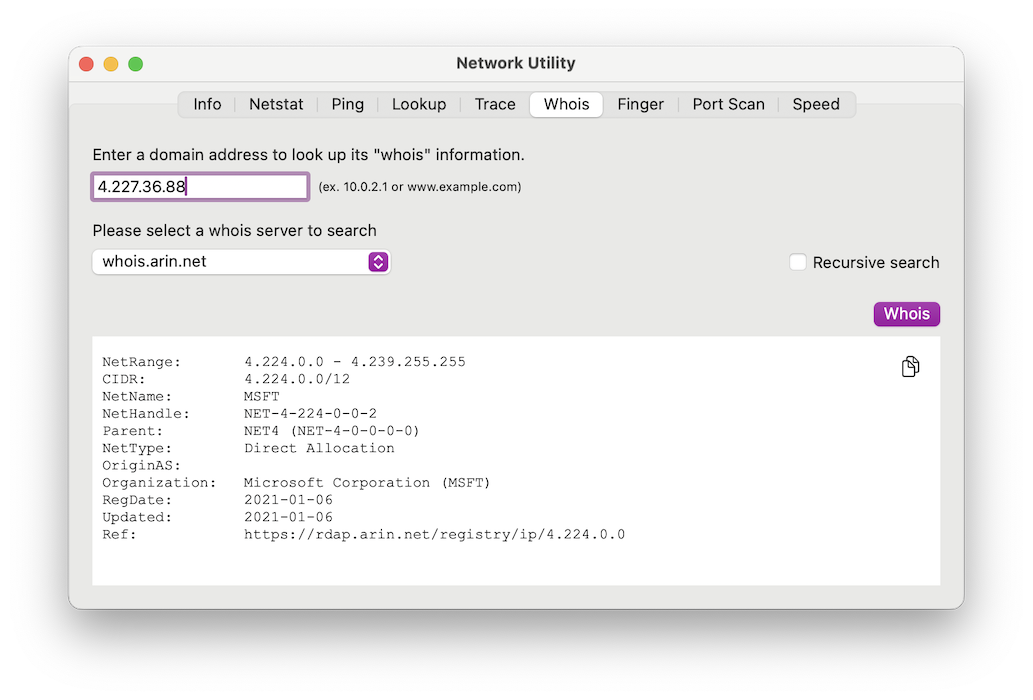Click the NetType value Direct Allocation
The width and height of the screenshot is (1033, 700).
pos(319,448)
